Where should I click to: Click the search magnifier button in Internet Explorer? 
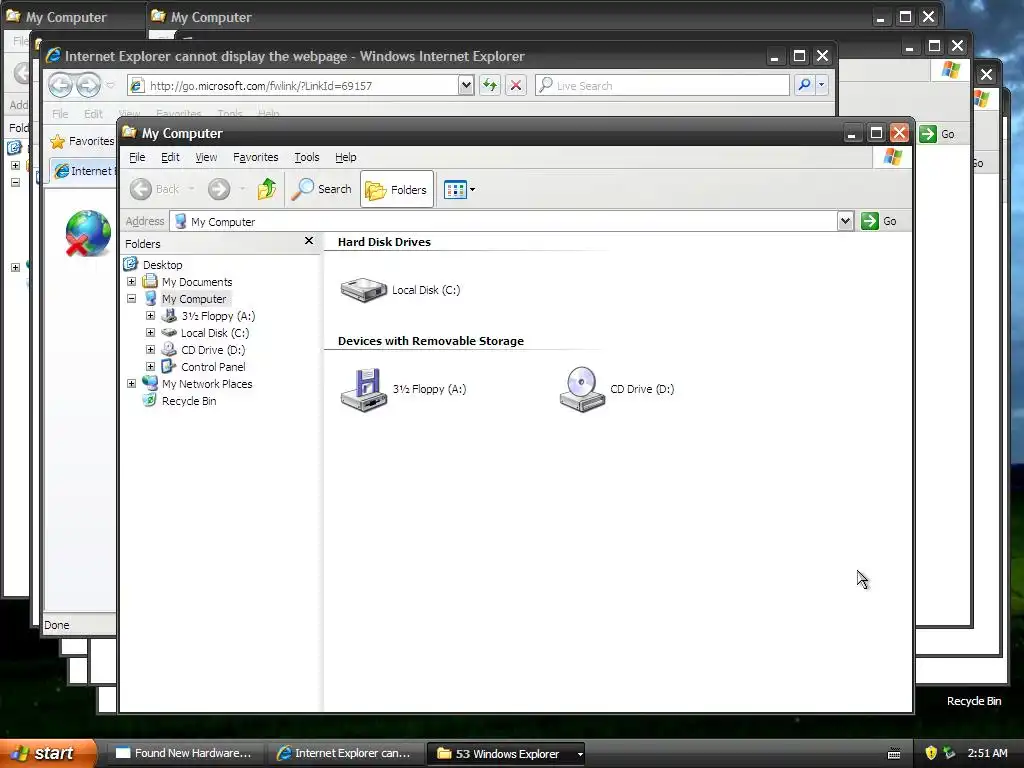[x=805, y=85]
